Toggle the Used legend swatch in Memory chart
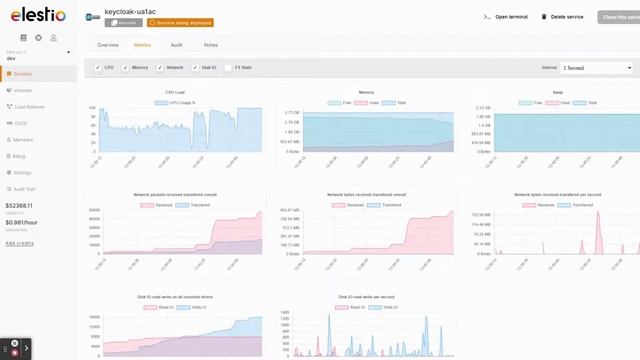 [361, 103]
